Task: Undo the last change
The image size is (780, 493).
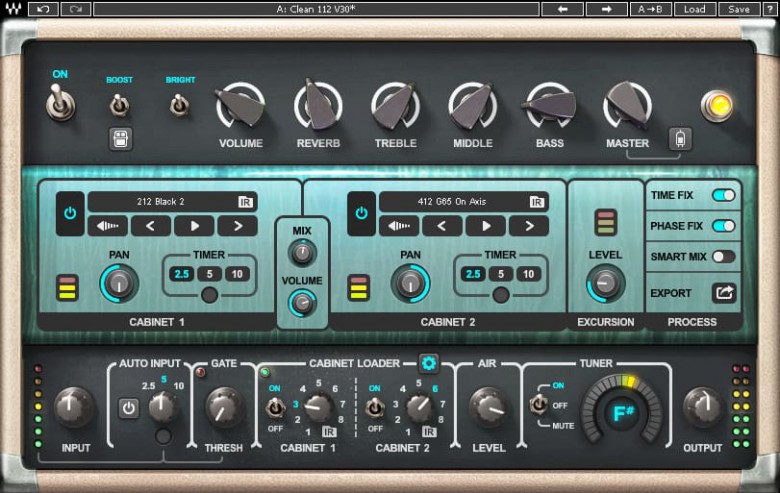Action: [x=43, y=9]
